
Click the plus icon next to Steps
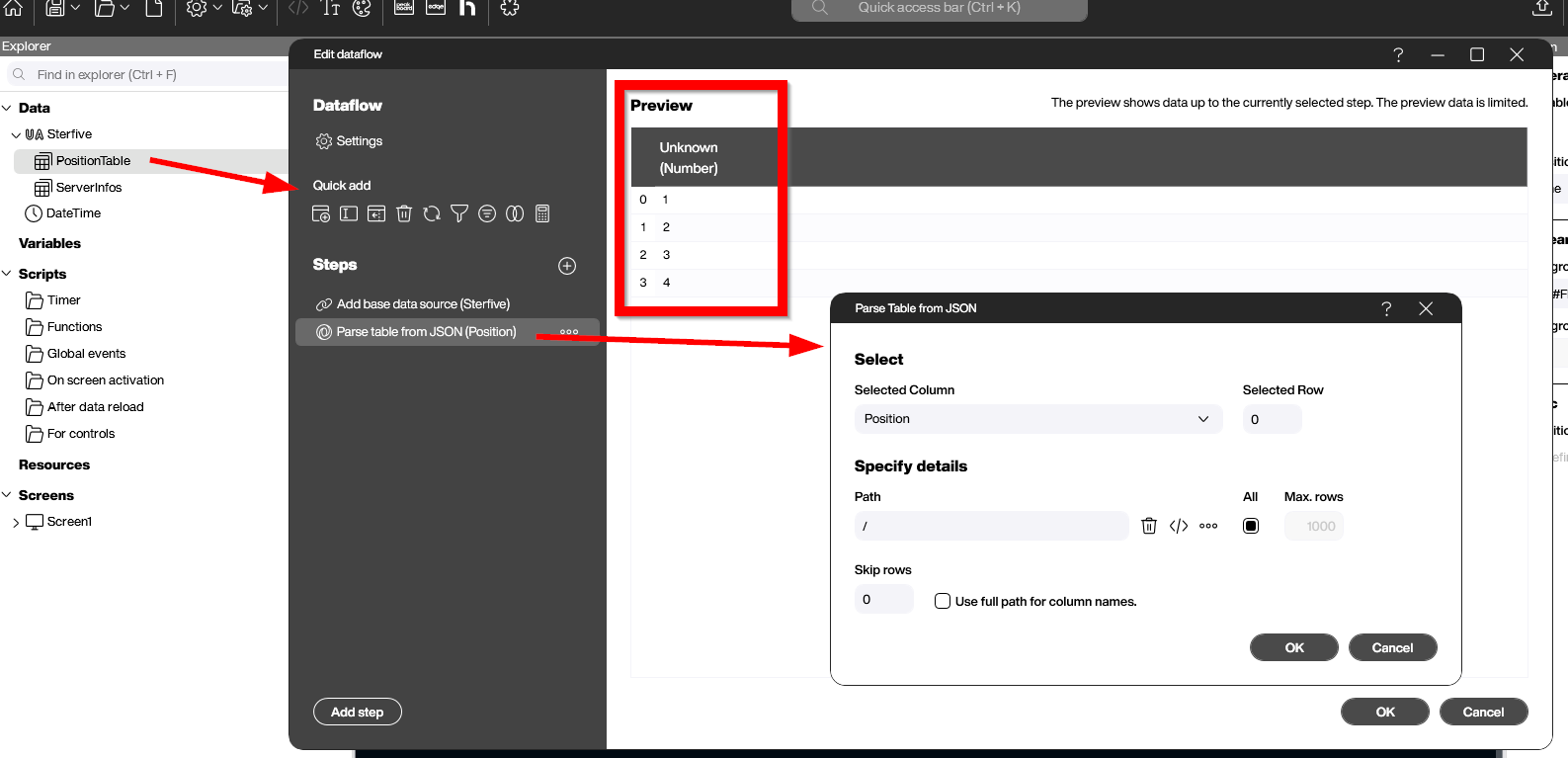click(x=567, y=266)
